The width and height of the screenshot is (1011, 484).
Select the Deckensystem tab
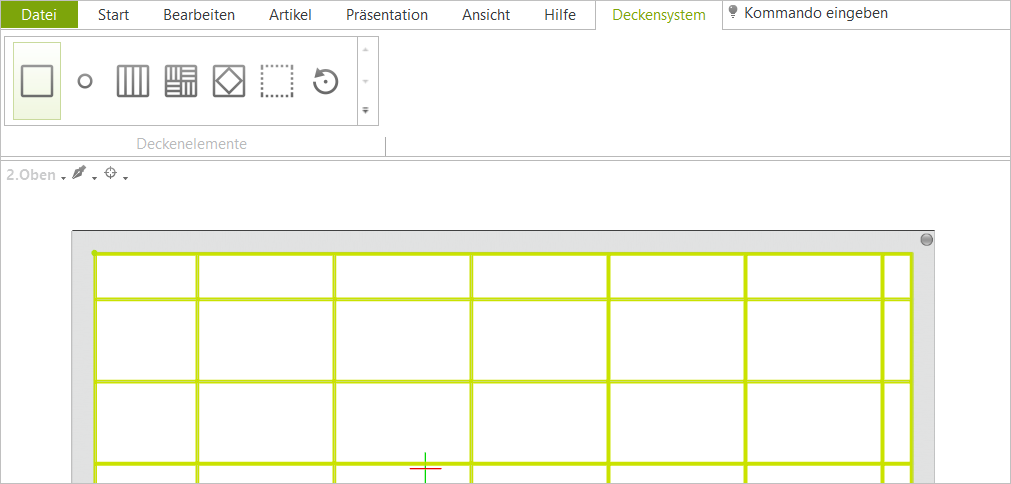659,15
